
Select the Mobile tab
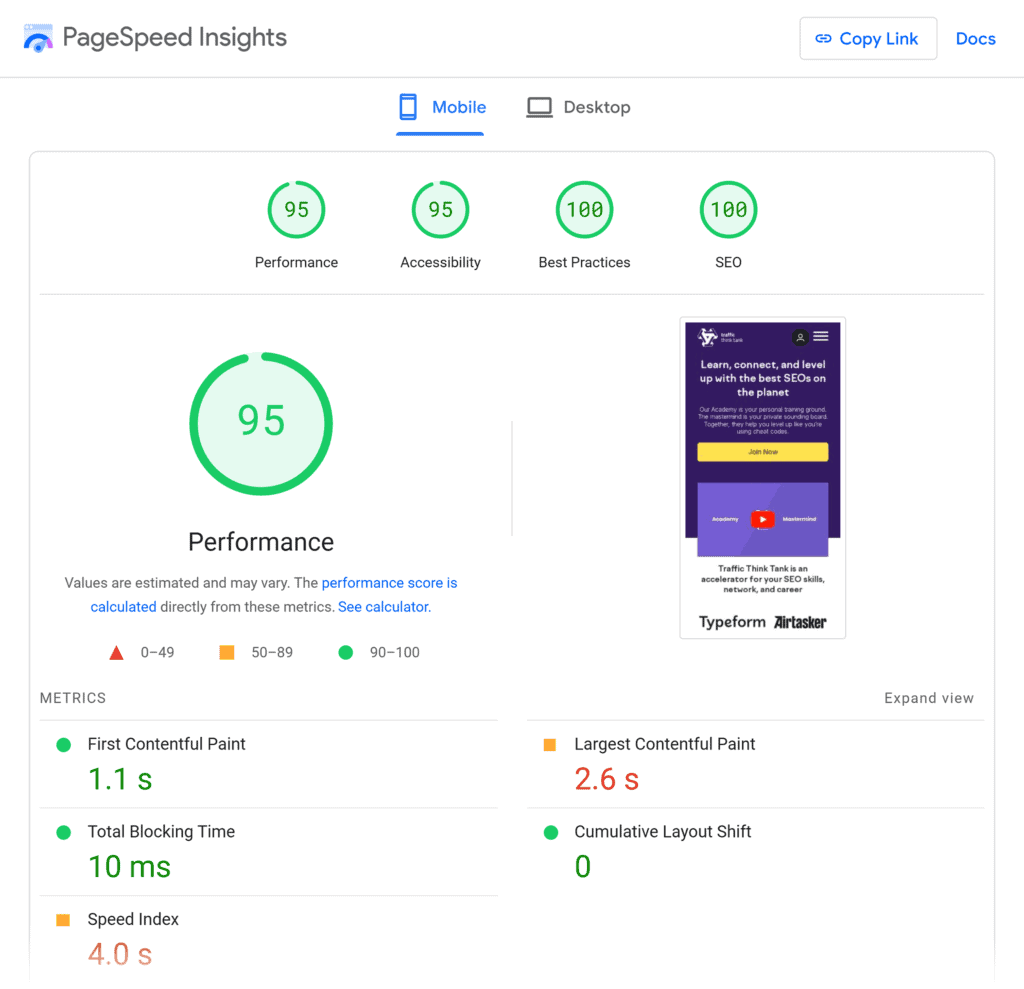click(459, 107)
